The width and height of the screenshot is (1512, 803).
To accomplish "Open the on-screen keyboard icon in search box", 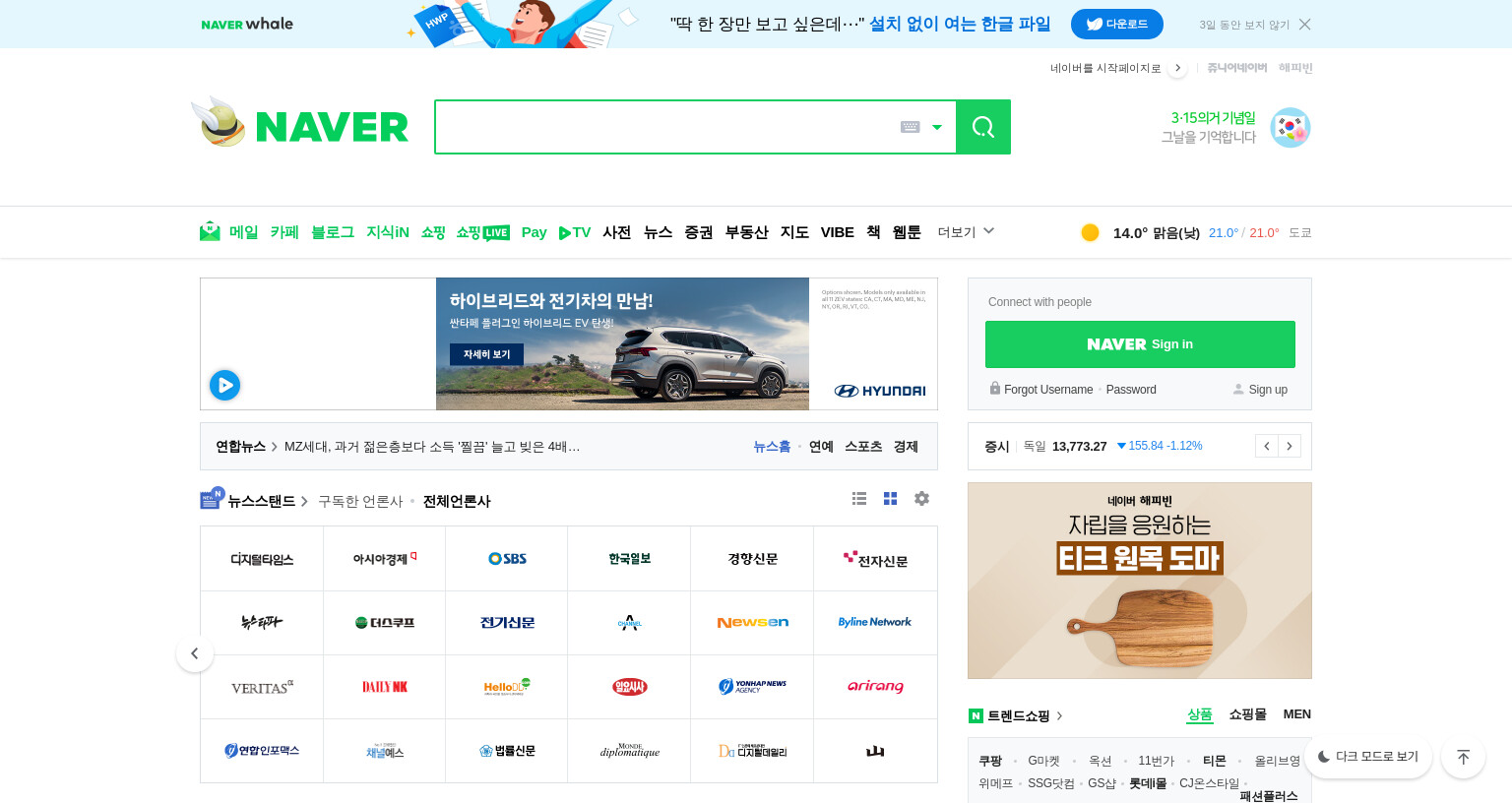I will 911,127.
